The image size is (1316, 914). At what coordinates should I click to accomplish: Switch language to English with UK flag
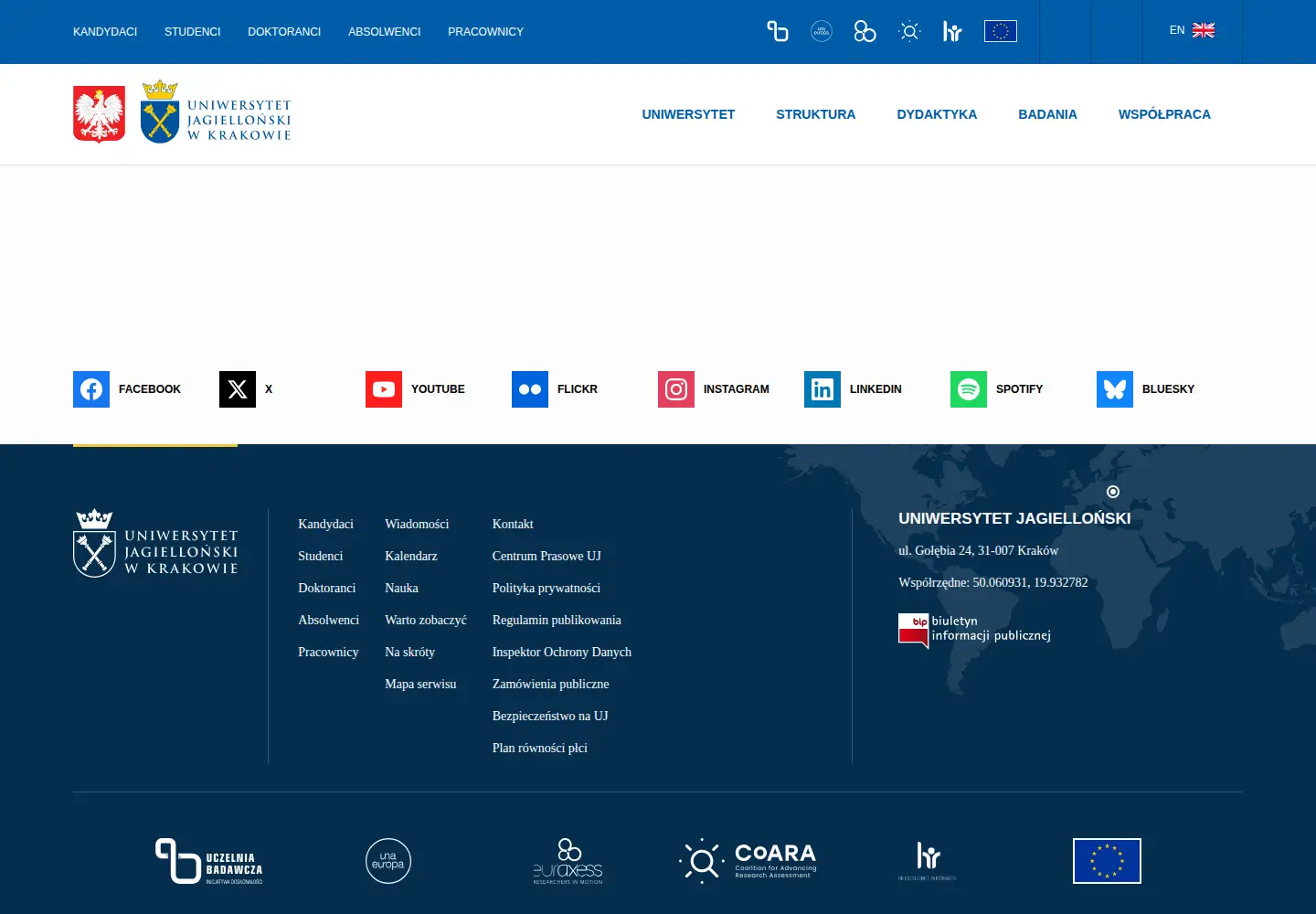click(x=1192, y=30)
